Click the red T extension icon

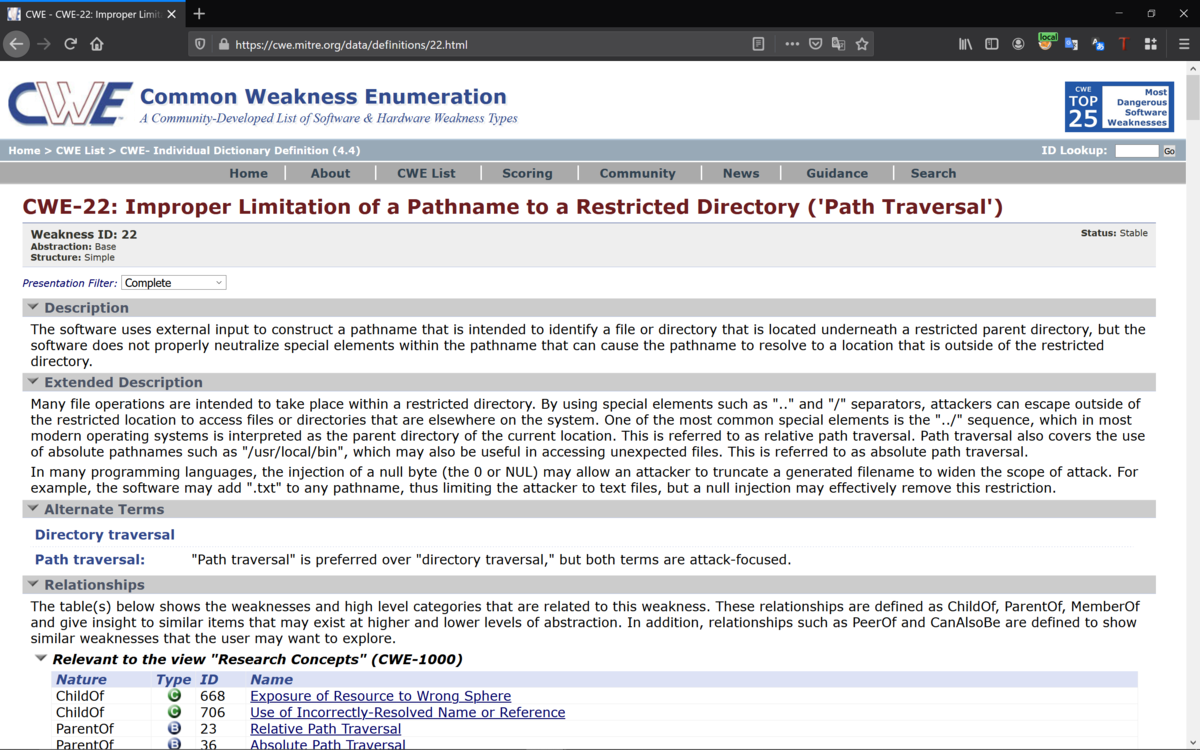click(1123, 44)
